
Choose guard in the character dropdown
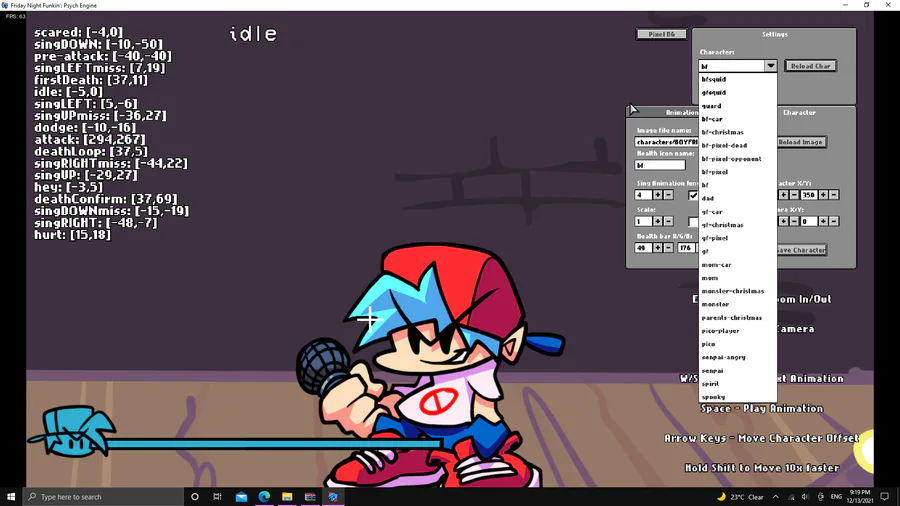[738, 106]
